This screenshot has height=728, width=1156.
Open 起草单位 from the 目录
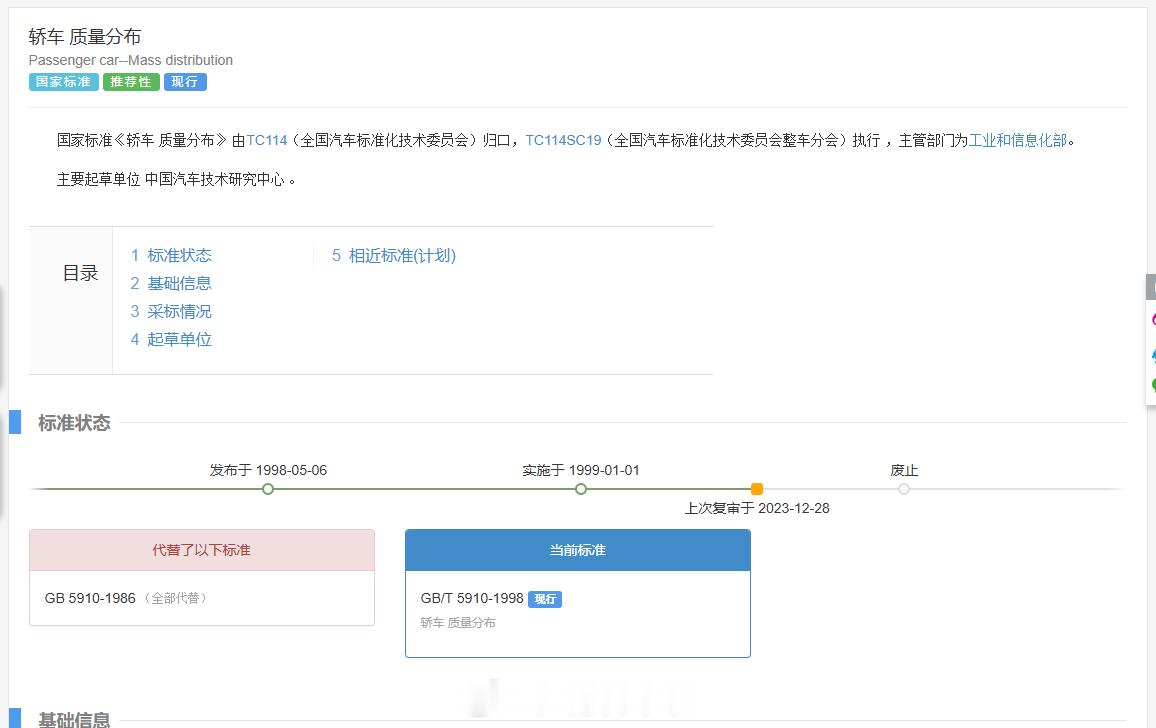point(179,339)
